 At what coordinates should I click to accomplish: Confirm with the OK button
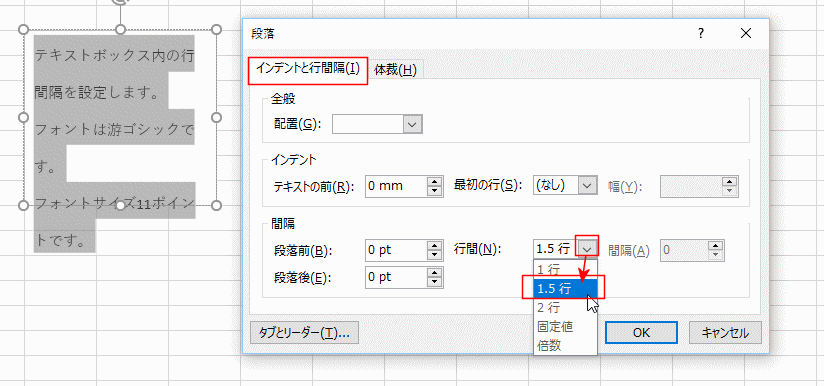[641, 332]
